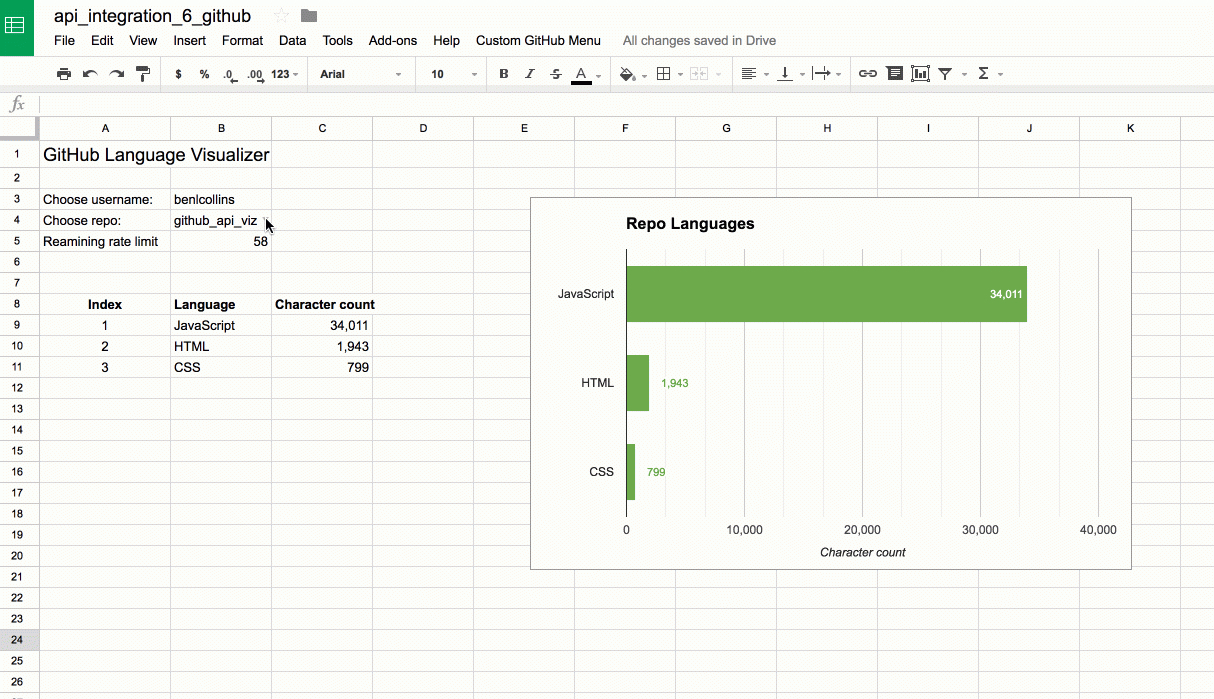This screenshot has width=1214, height=699.
Task: Print the spreadsheet
Action: 64,73
